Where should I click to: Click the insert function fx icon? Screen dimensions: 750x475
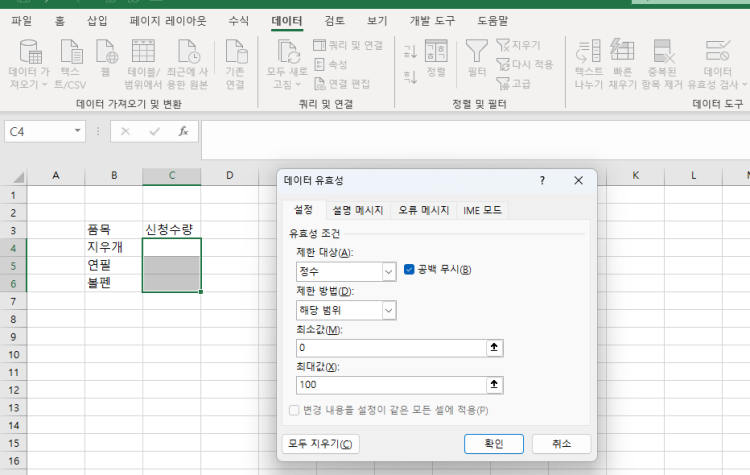coord(183,131)
